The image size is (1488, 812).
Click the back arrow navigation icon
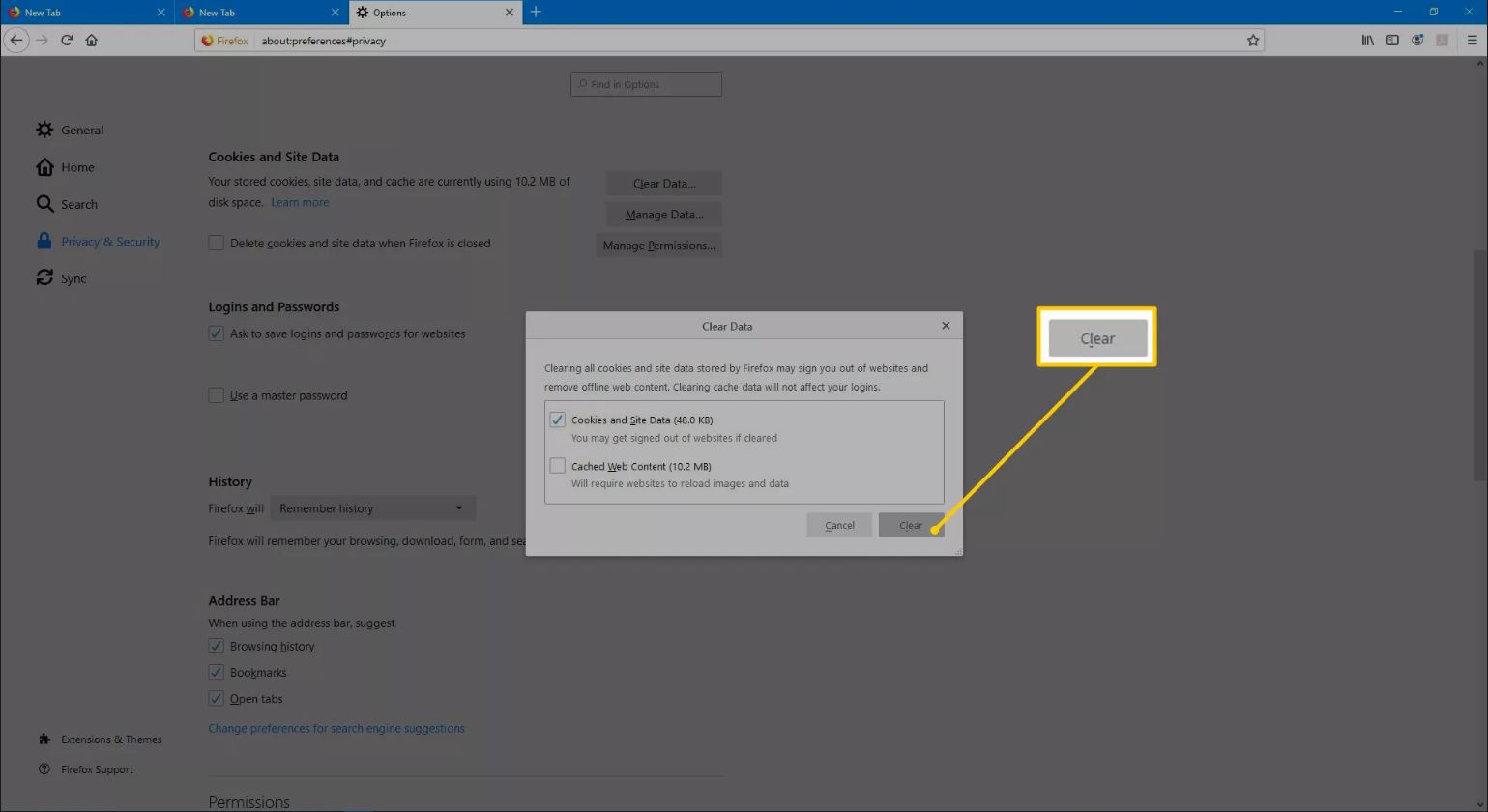point(16,41)
